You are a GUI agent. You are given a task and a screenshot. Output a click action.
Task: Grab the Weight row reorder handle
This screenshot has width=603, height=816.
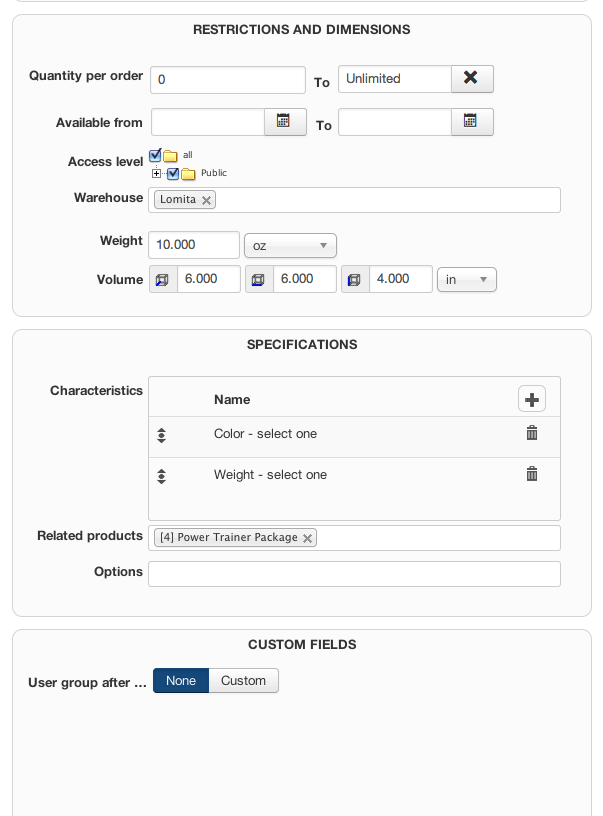pyautogui.click(x=162, y=476)
